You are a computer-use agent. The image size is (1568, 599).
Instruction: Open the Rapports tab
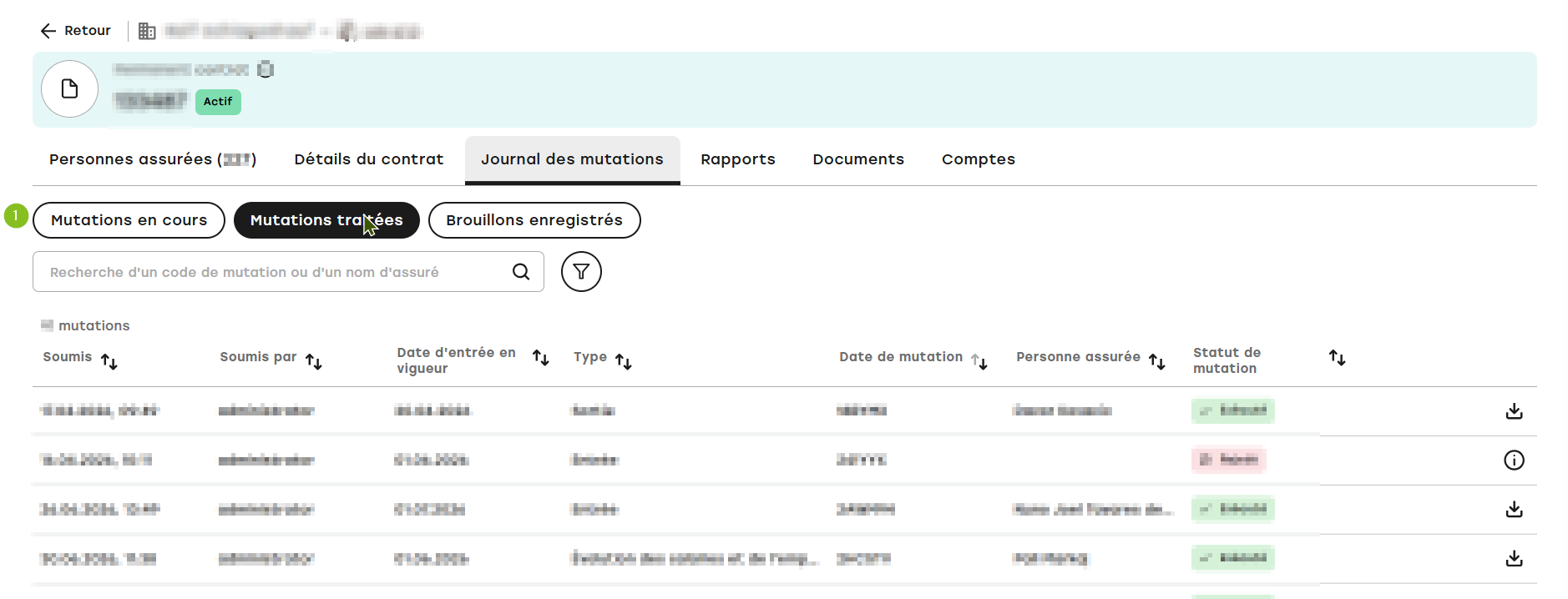pos(738,159)
